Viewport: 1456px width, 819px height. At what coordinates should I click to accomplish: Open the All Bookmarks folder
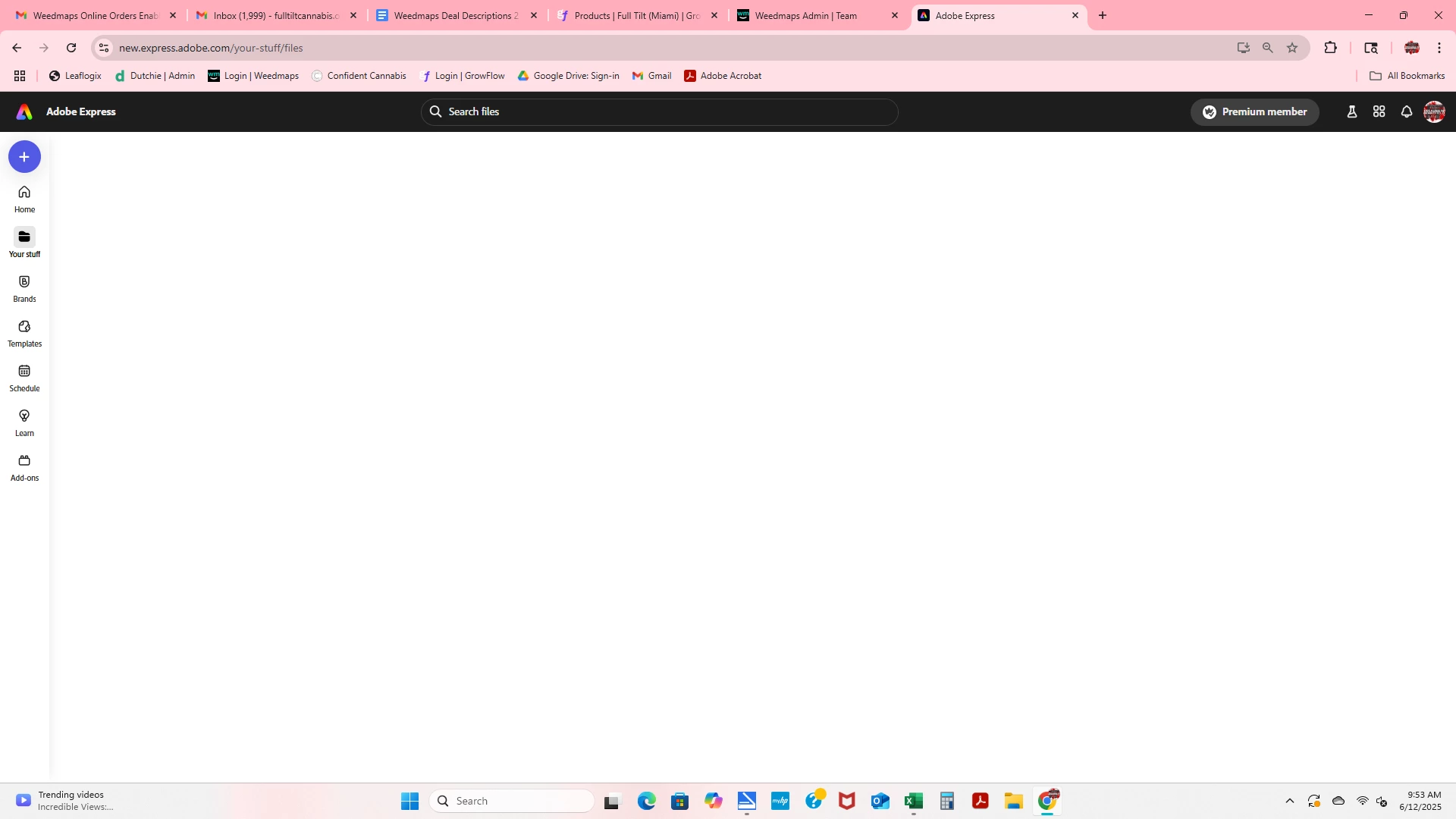tap(1407, 76)
